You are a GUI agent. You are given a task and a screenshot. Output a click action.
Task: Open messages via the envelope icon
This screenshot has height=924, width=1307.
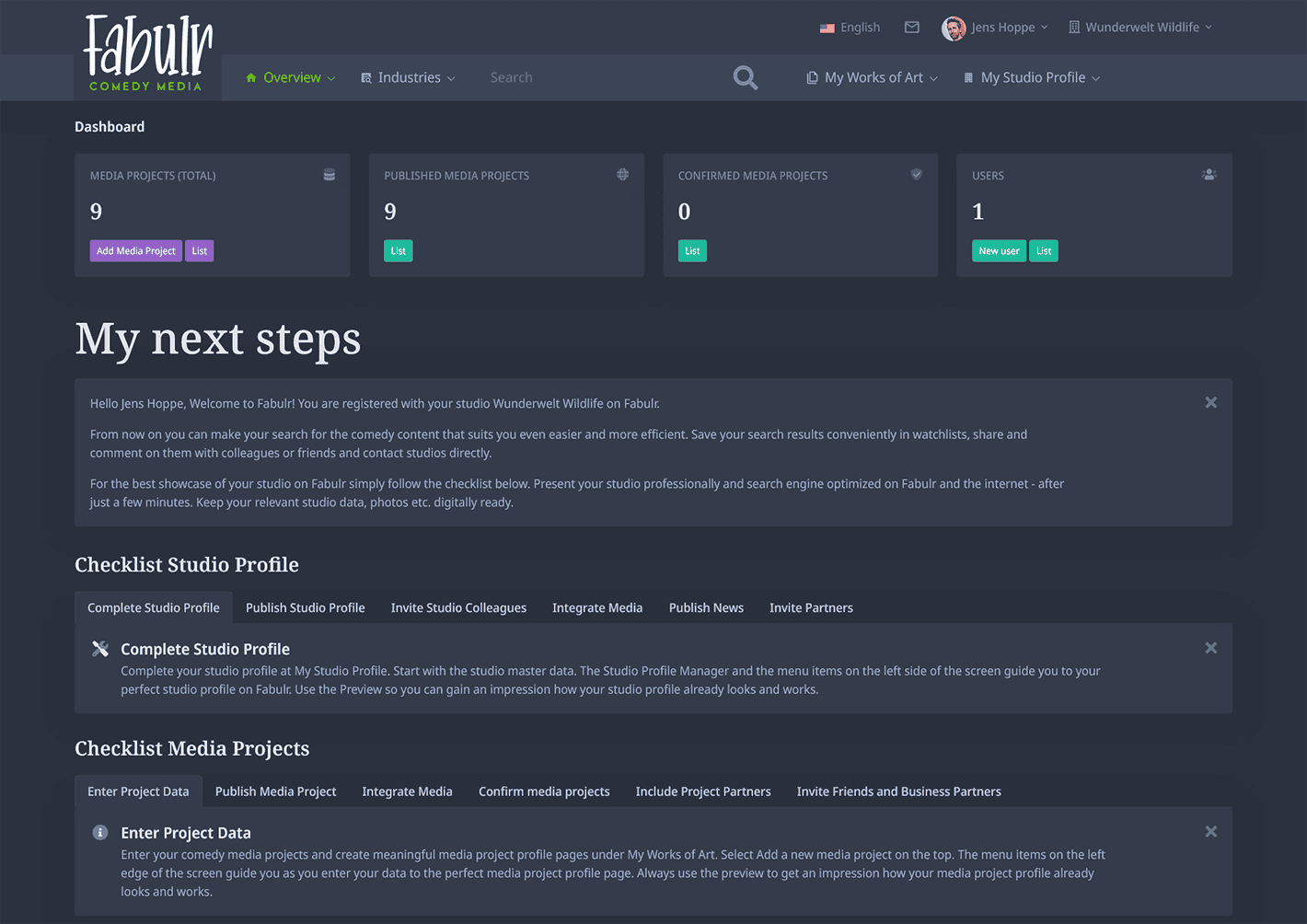click(911, 28)
